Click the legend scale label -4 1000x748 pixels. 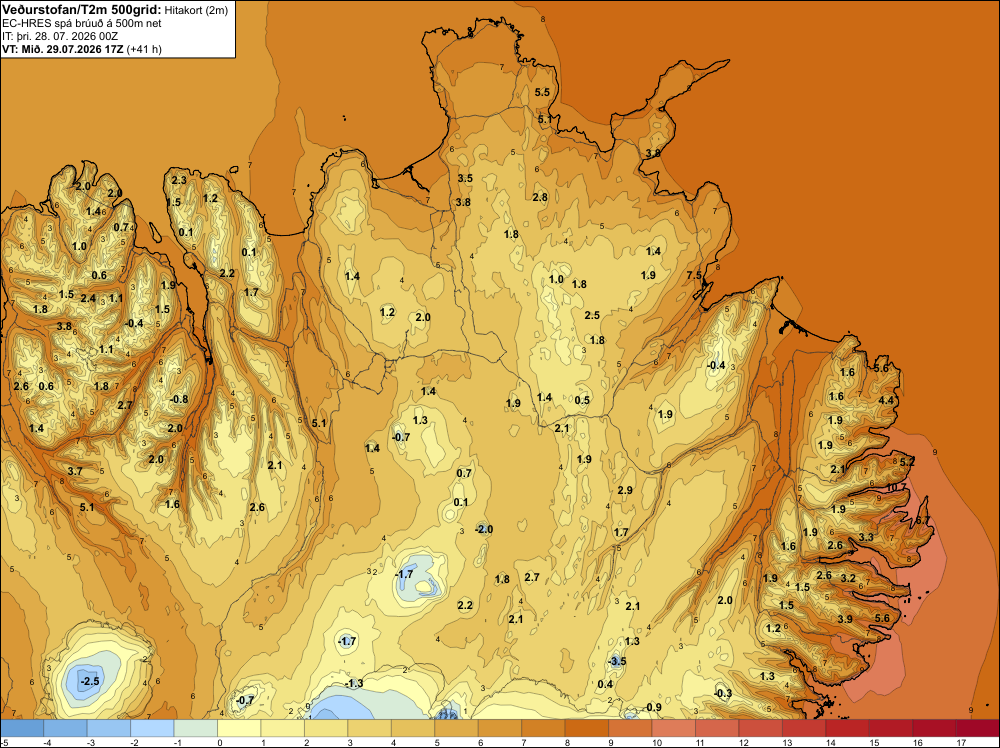[x=47, y=742]
